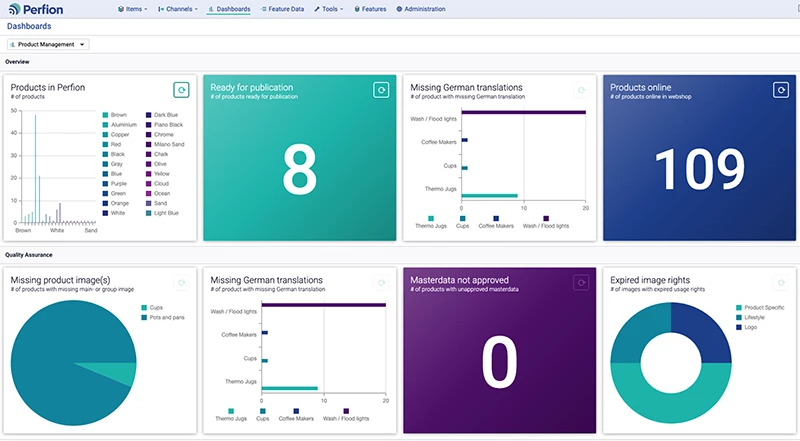Toggle the Green legend entry
Screen dimensions: 800x441
[x=114, y=193]
